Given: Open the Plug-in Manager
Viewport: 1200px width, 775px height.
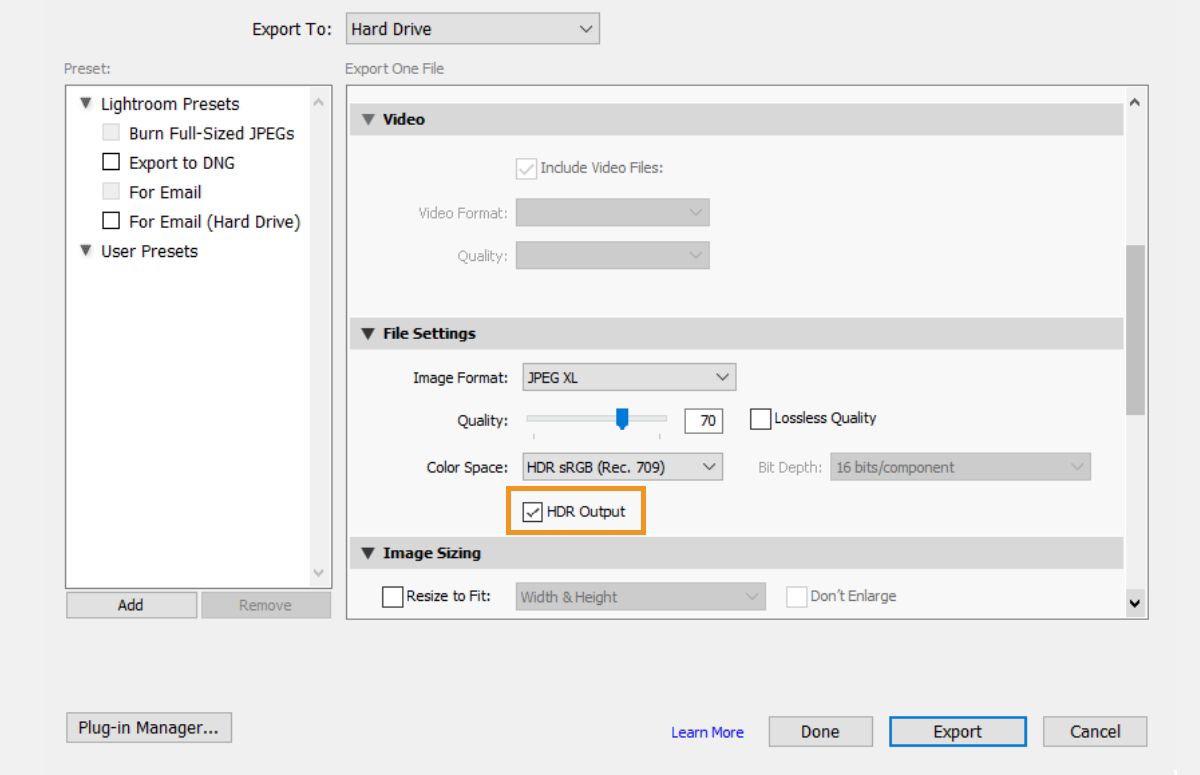Looking at the screenshot, I should coord(148,728).
